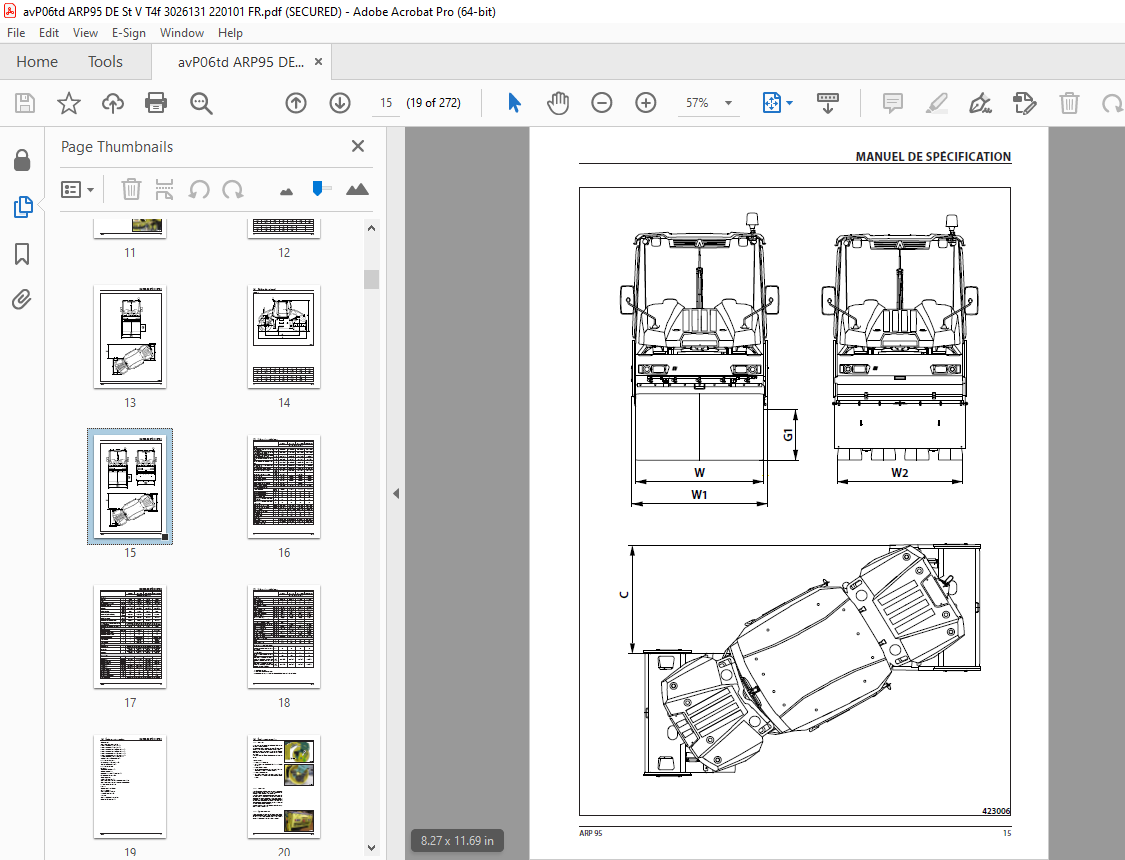Delete selected pages in thumbnails panel
This screenshot has height=860, width=1125.
131,189
